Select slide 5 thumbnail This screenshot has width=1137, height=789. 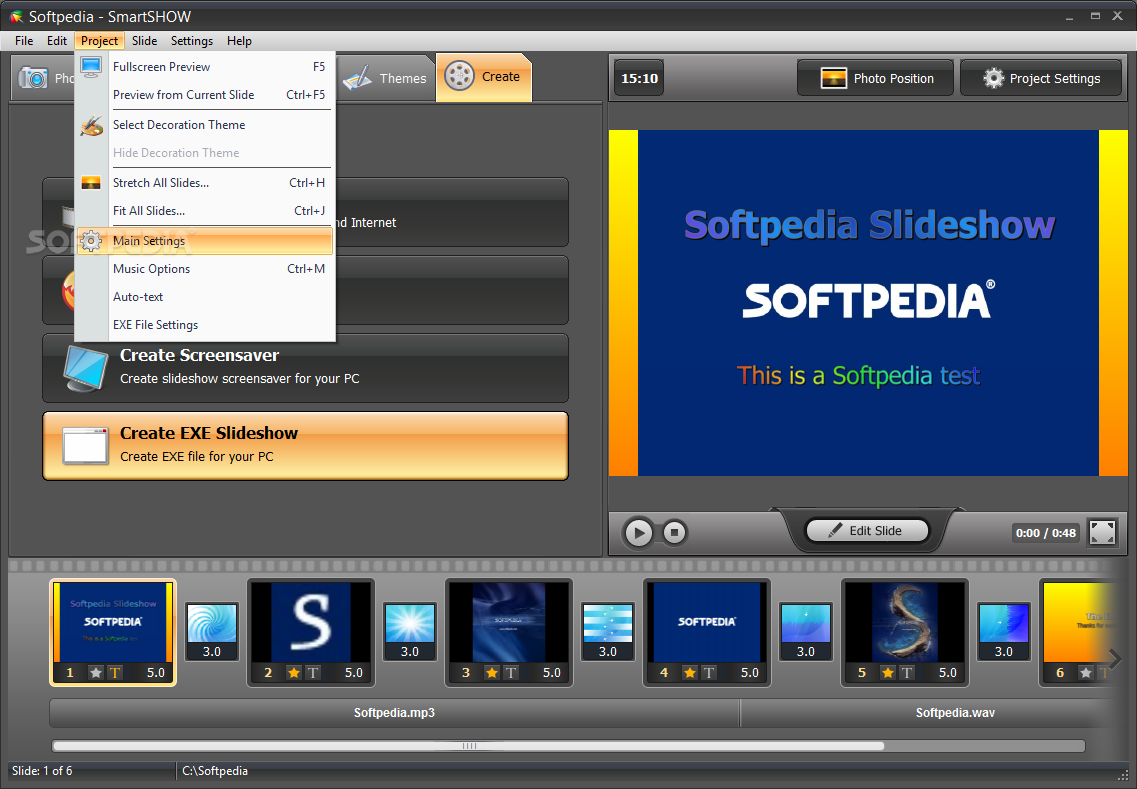coord(905,632)
